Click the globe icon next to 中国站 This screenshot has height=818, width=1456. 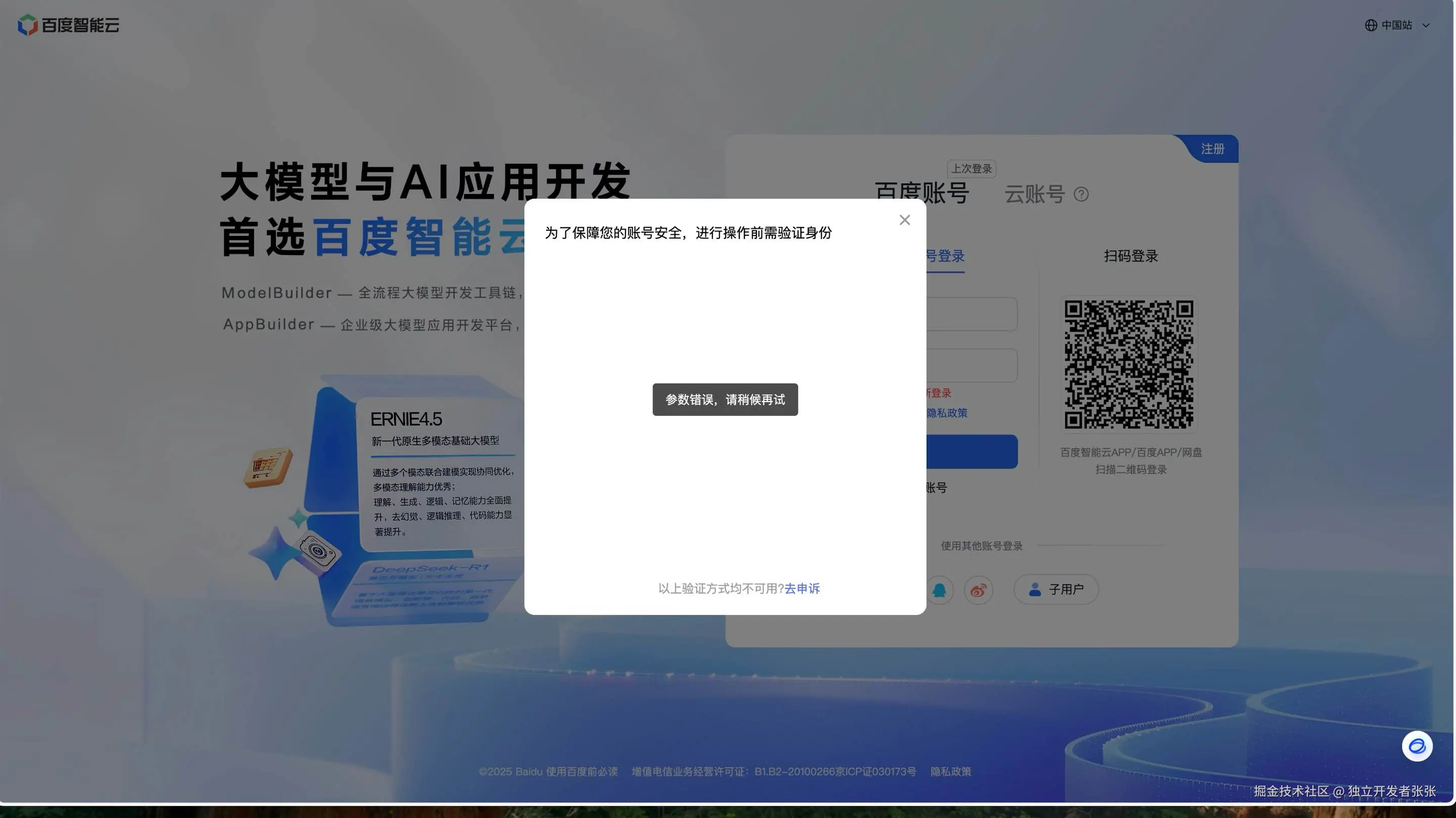[1371, 25]
